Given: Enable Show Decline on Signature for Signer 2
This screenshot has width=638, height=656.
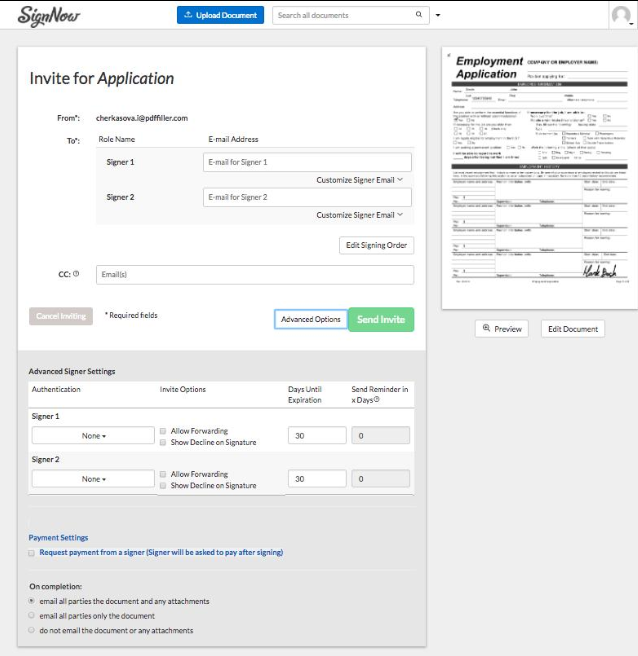Looking at the screenshot, I should pos(163,485).
